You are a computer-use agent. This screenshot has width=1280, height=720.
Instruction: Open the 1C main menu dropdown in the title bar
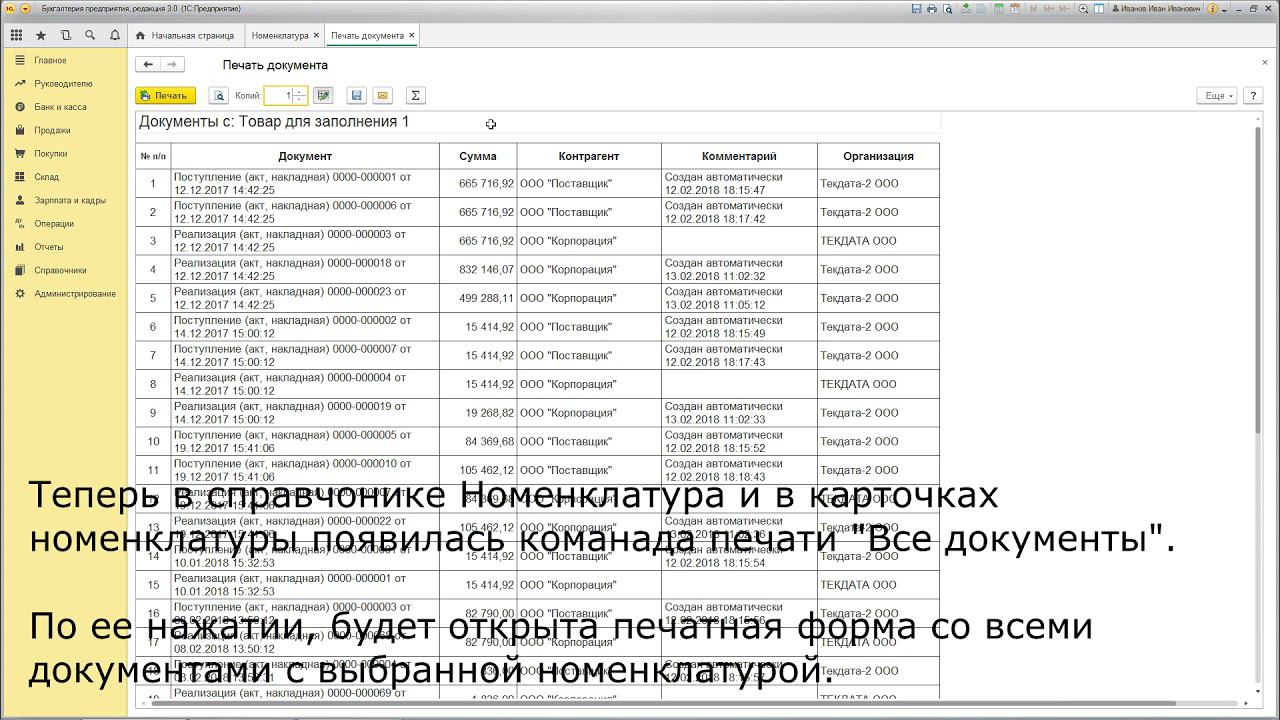[26, 8]
